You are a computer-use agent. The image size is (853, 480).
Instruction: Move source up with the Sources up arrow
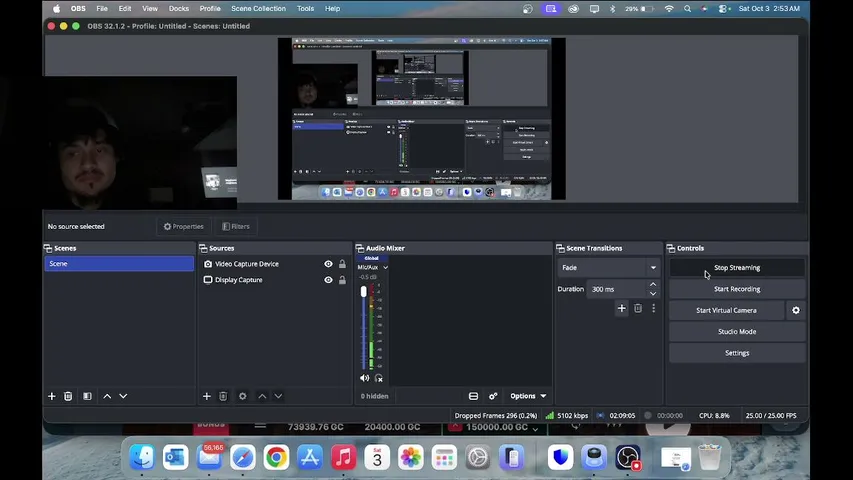(x=262, y=396)
